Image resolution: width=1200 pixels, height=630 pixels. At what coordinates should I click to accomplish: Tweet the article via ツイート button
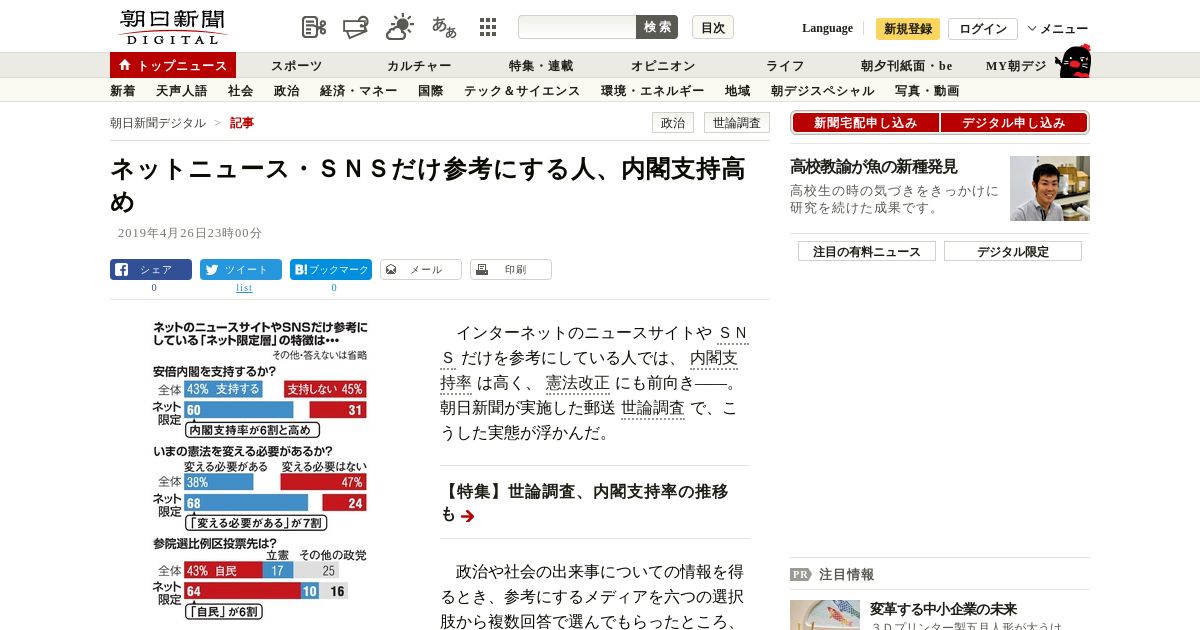[x=241, y=269]
